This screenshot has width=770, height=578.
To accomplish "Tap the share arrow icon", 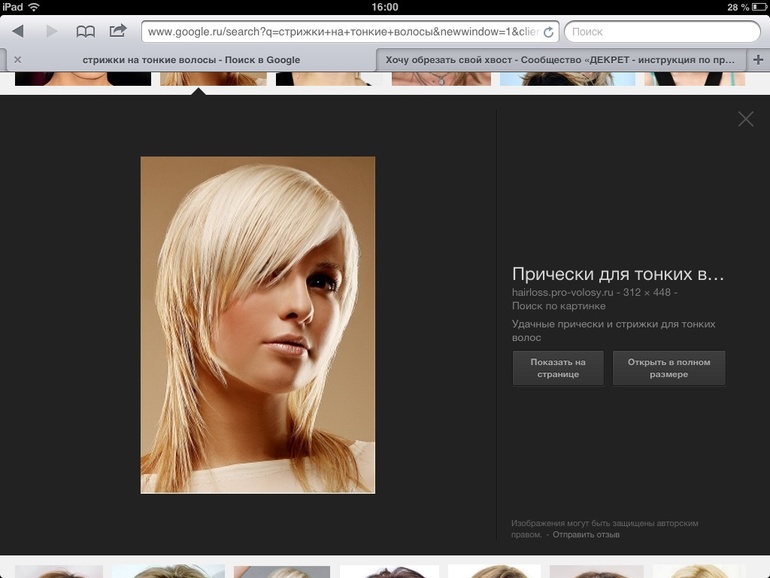I will (x=118, y=31).
